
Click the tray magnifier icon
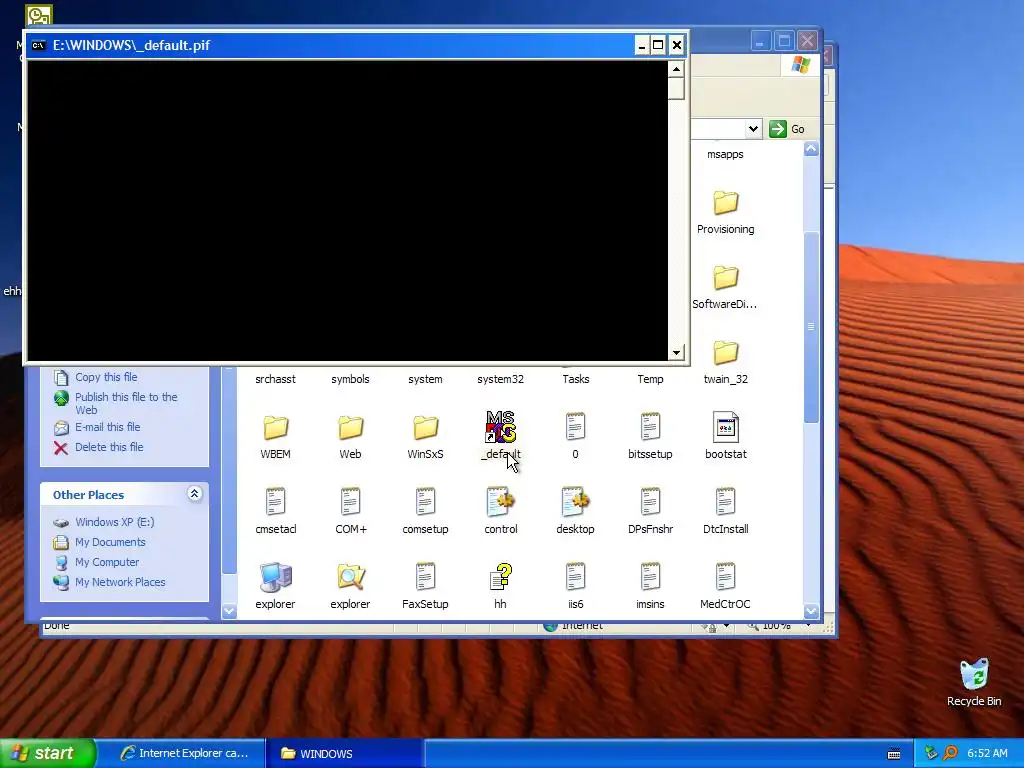point(950,753)
